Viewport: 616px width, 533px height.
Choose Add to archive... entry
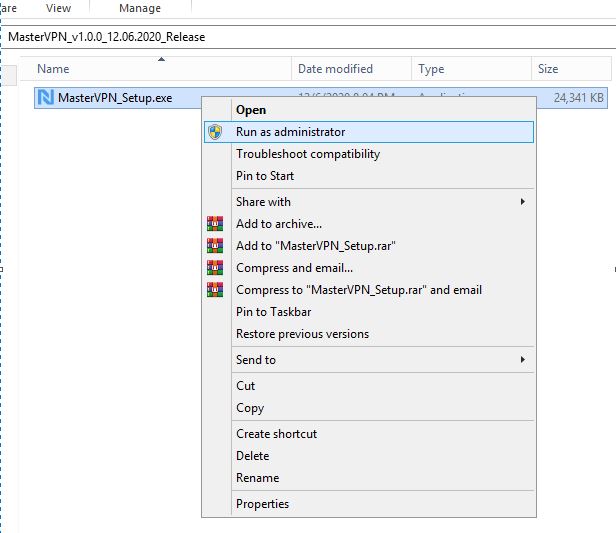pyautogui.click(x=369, y=223)
